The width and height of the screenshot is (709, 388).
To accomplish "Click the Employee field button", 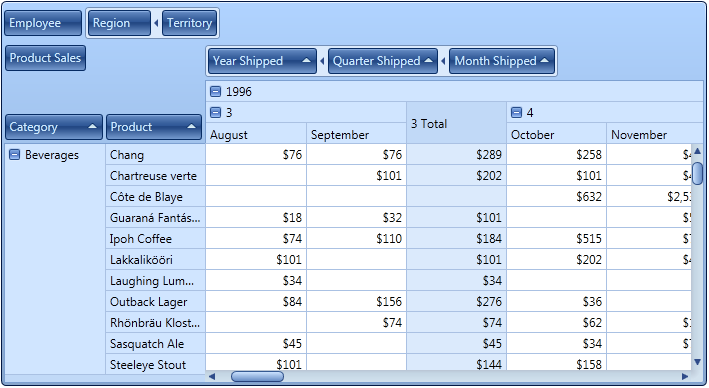I will [43, 23].
